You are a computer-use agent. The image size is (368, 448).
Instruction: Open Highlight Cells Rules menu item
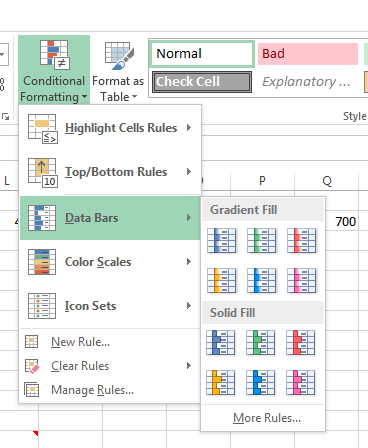click(x=110, y=128)
